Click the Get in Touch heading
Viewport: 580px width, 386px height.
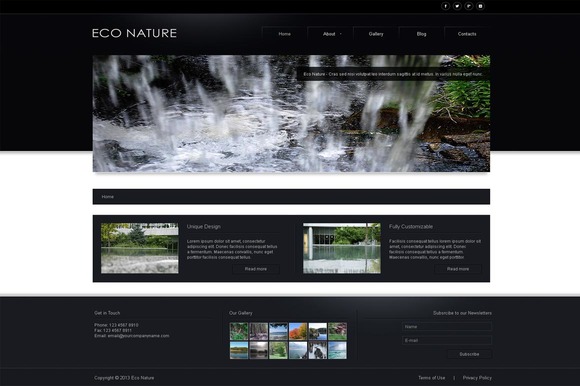click(x=107, y=313)
